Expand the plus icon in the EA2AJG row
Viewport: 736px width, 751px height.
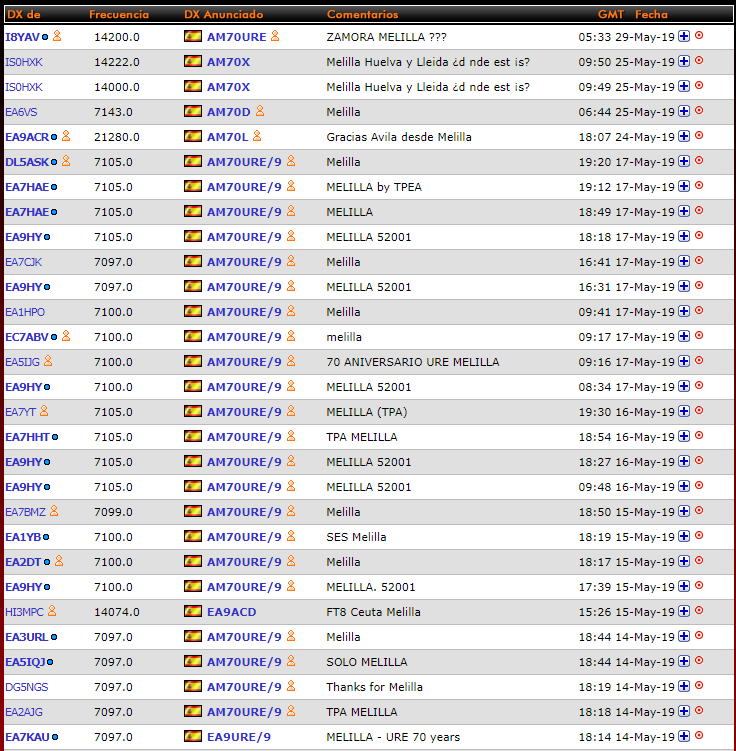click(684, 712)
